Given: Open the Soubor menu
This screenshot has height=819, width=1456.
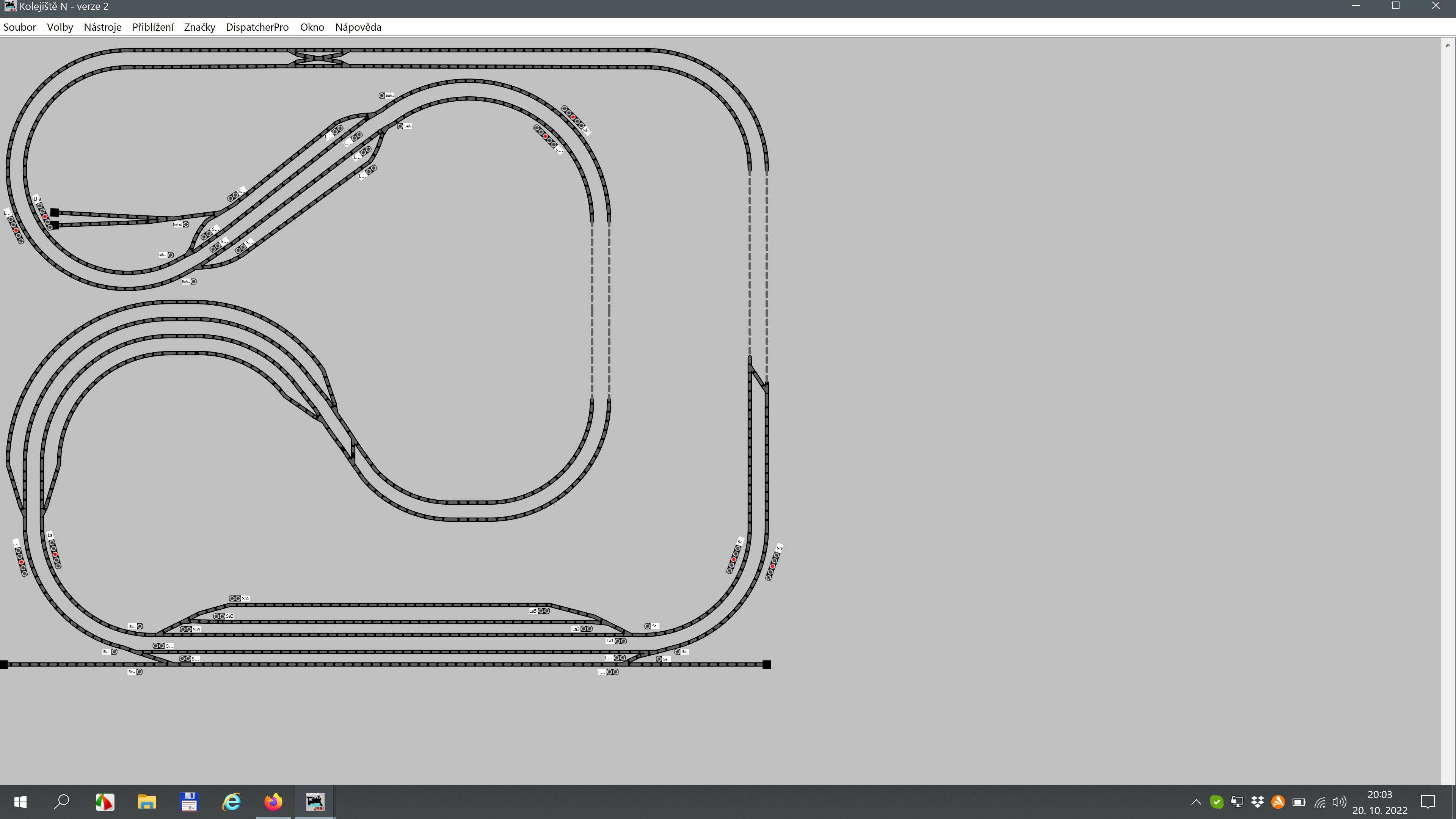Looking at the screenshot, I should [x=20, y=27].
